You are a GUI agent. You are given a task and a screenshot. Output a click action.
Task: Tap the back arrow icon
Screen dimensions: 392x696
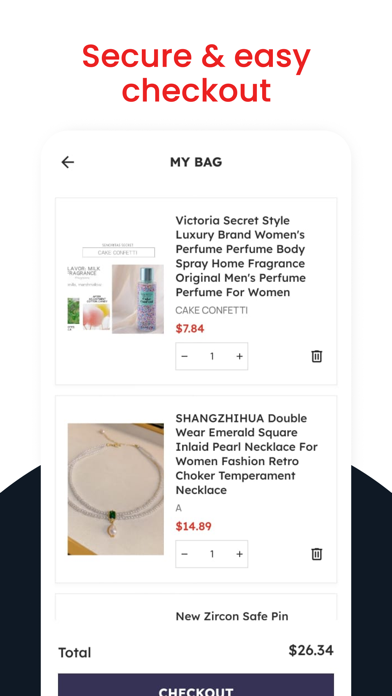[67, 162]
